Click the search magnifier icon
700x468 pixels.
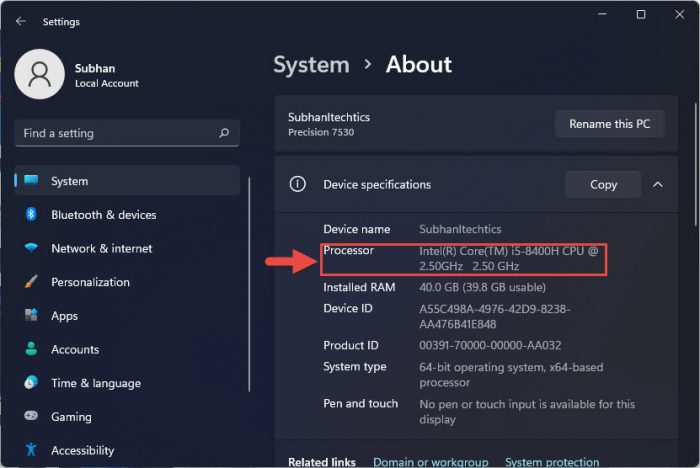[224, 133]
